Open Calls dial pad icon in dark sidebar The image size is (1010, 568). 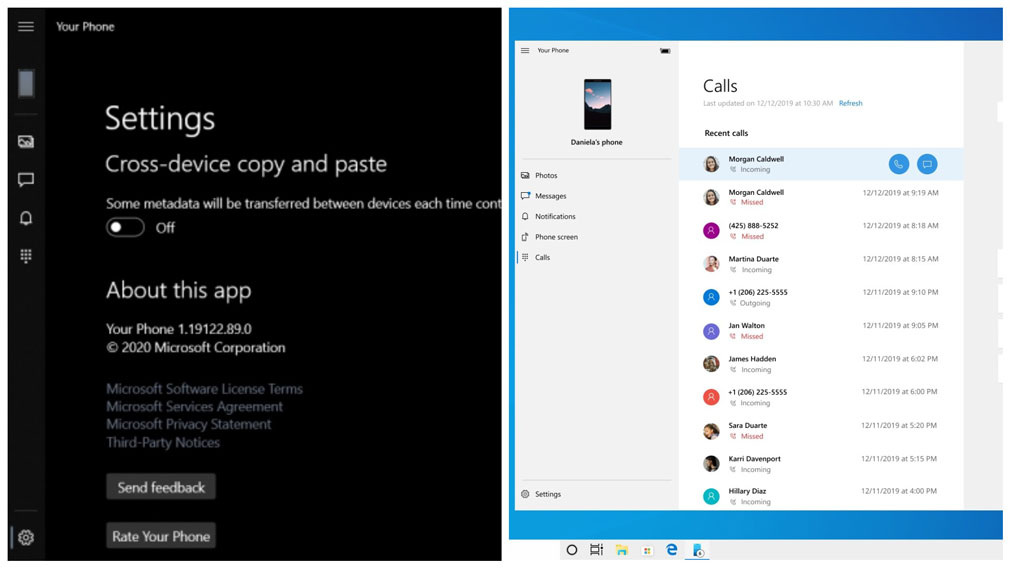coord(26,256)
